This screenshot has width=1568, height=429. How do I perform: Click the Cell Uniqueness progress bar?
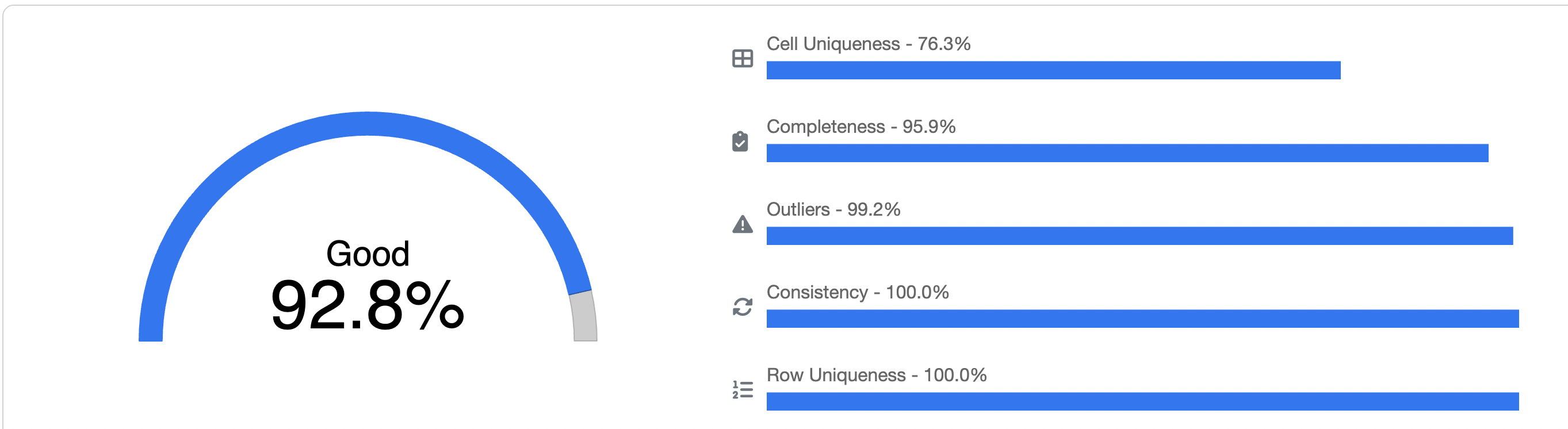tap(1053, 71)
